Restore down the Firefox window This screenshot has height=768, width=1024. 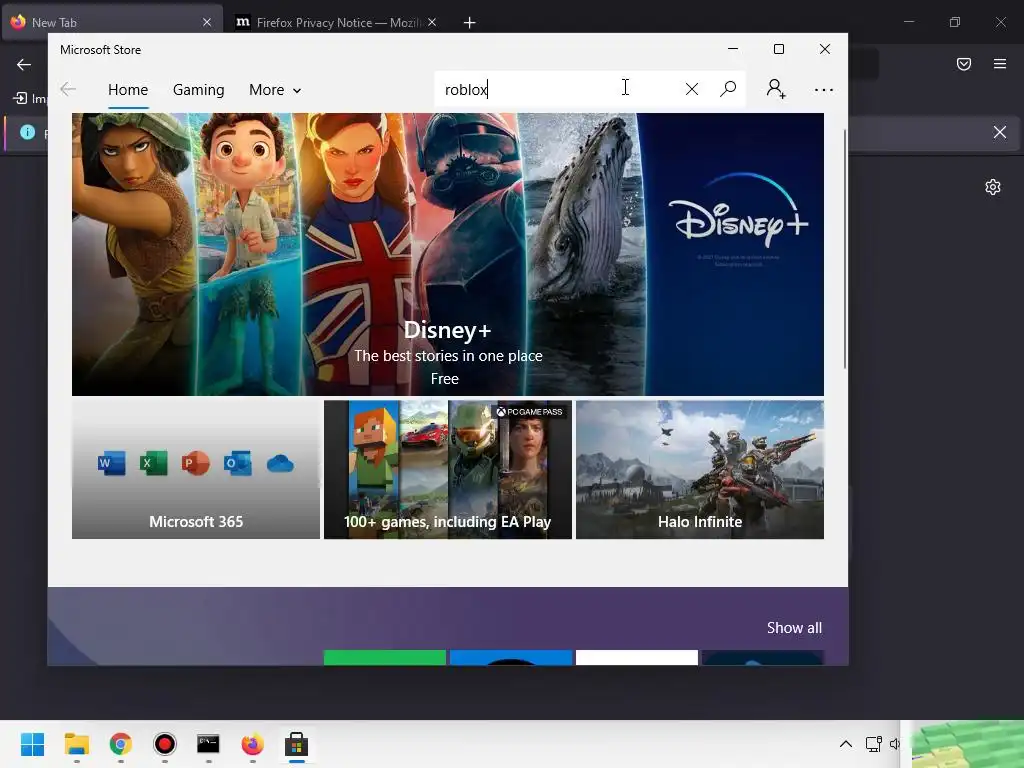[955, 22]
